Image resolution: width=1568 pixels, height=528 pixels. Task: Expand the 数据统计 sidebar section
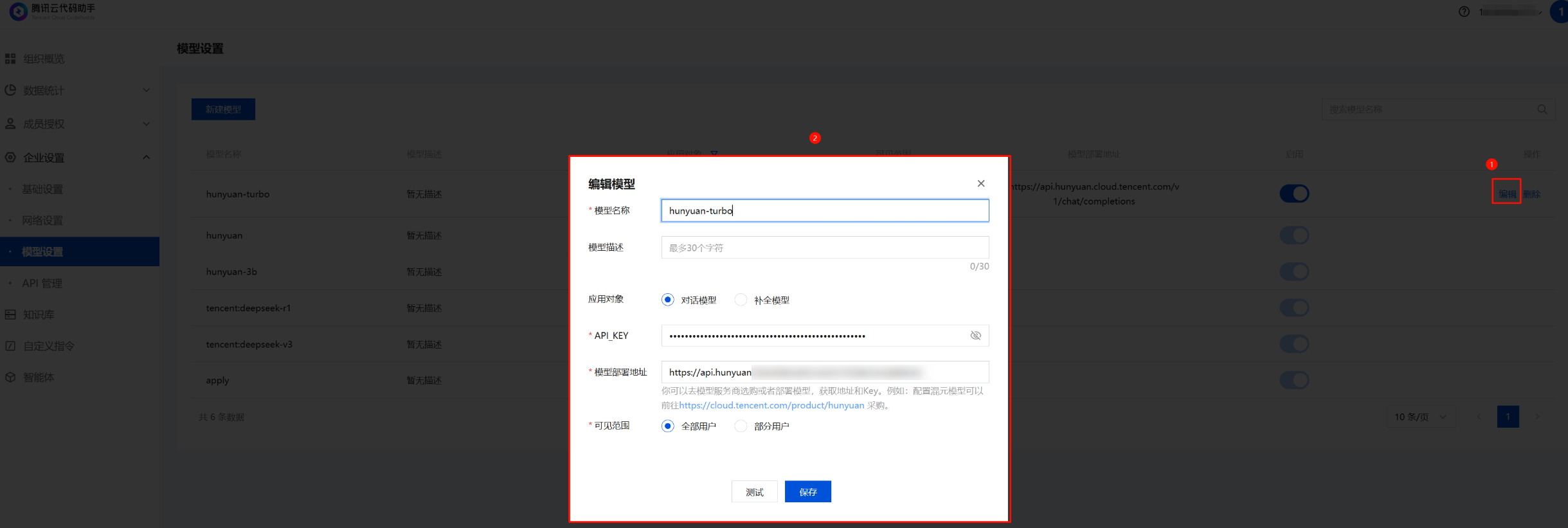(77, 91)
